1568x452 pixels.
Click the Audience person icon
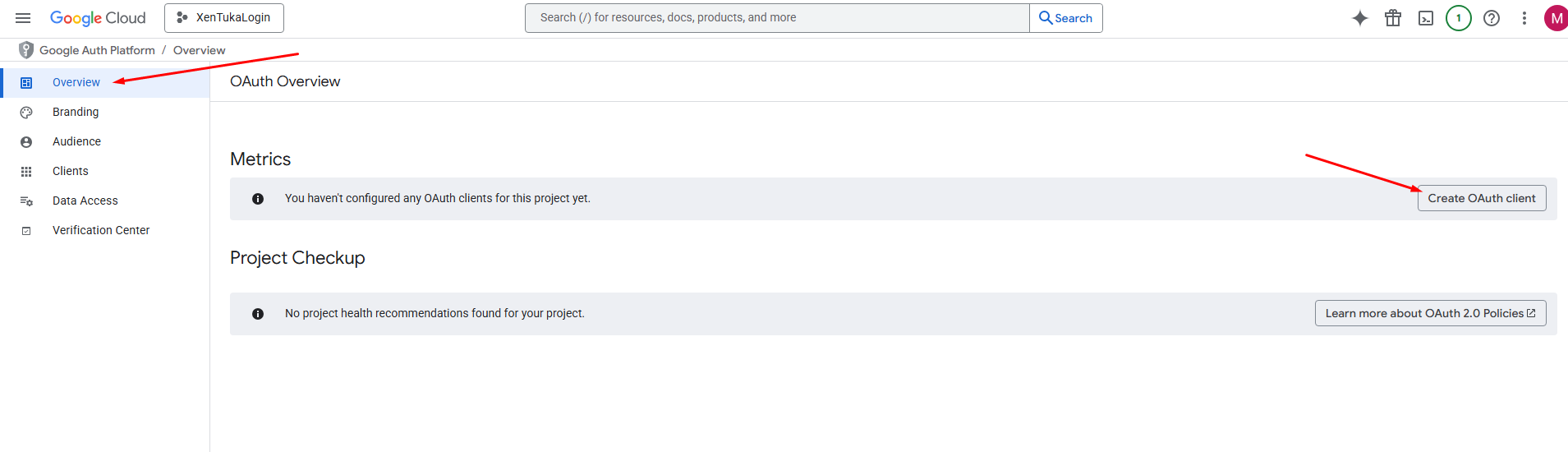[x=26, y=142]
